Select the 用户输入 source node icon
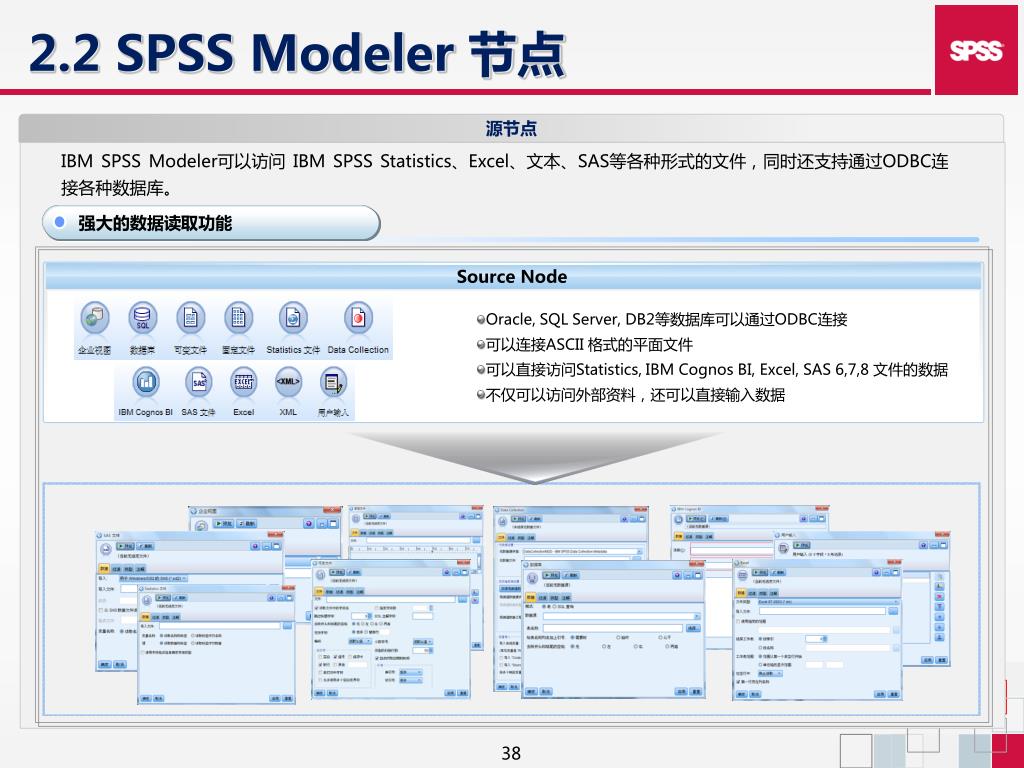 click(x=333, y=381)
